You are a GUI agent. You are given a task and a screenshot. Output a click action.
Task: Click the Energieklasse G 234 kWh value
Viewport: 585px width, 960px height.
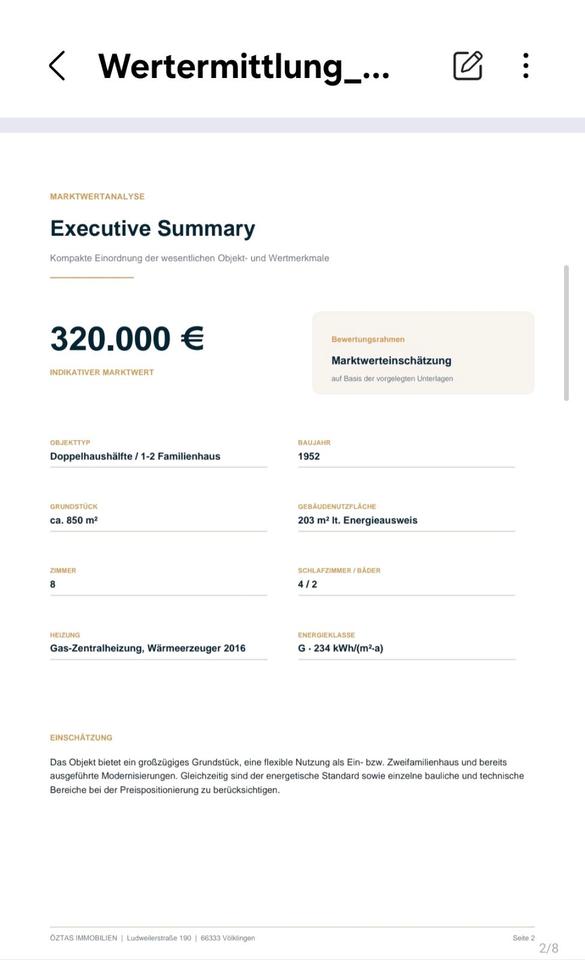pos(341,648)
